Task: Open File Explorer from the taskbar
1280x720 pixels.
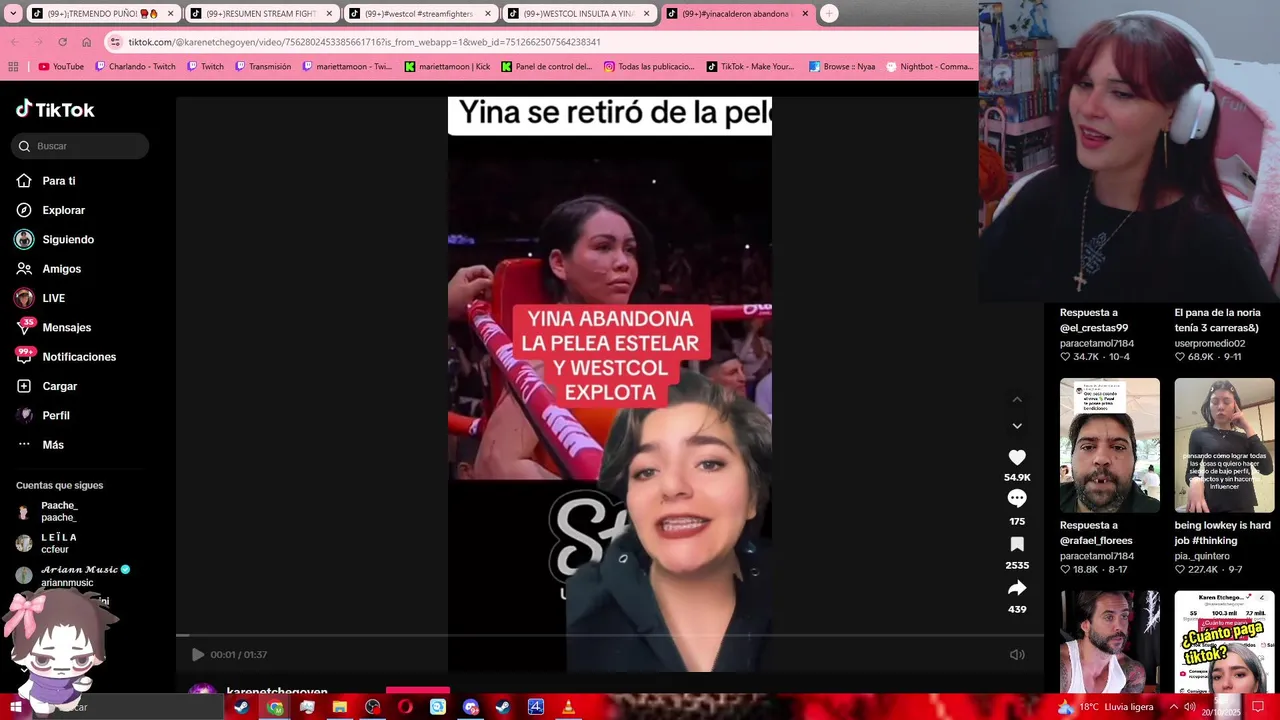Action: pos(340,707)
